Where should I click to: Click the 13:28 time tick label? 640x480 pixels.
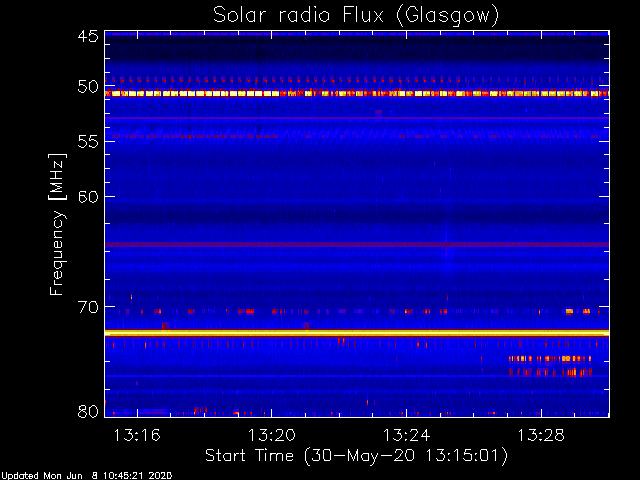tap(541, 435)
